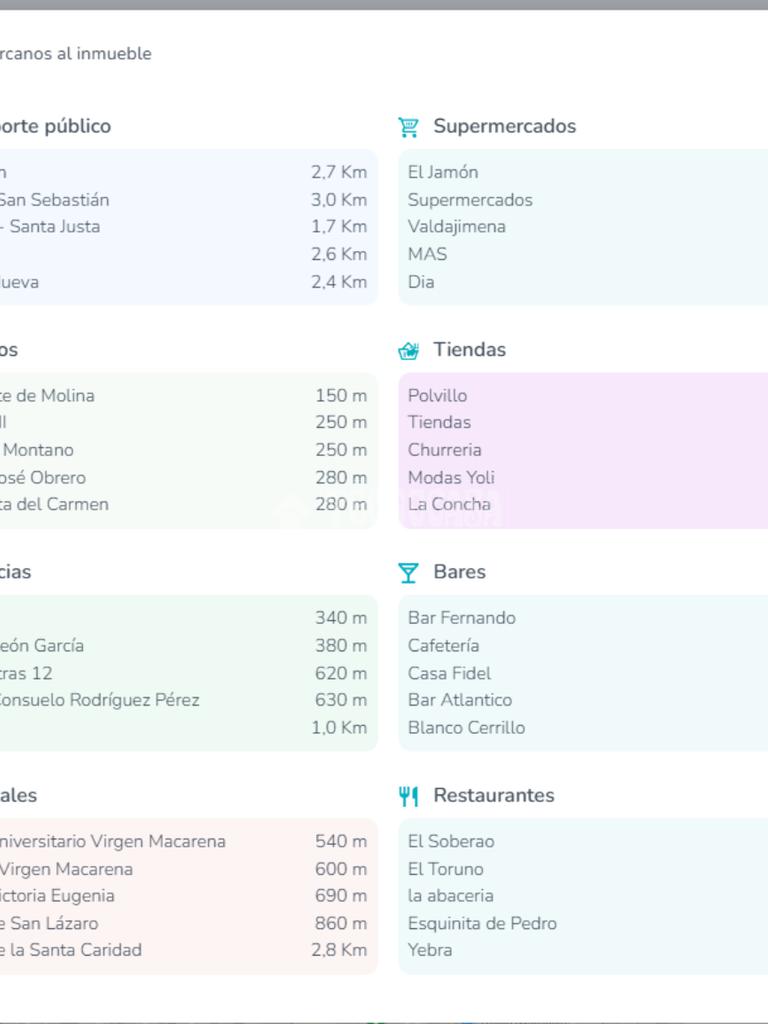The image size is (768, 1024).
Task: Select Yebra in the Restaurantes list
Action: [430, 950]
